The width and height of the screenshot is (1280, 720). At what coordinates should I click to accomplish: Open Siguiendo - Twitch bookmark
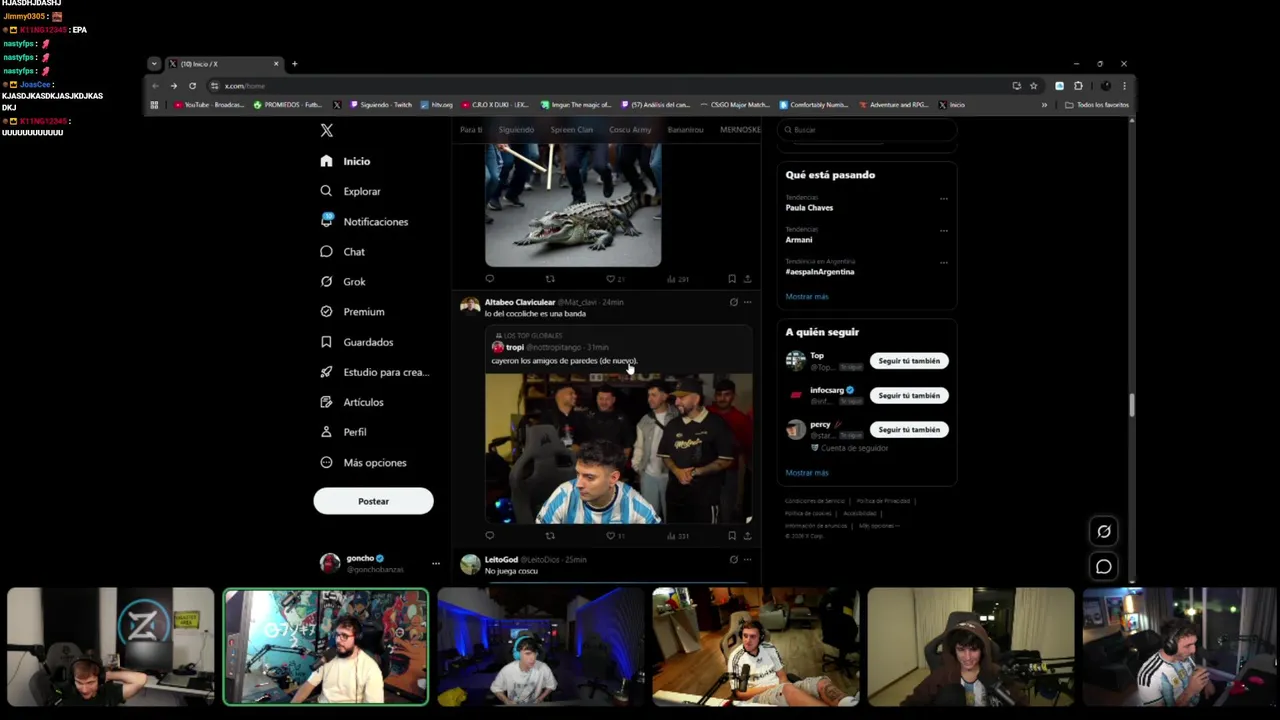(379, 105)
